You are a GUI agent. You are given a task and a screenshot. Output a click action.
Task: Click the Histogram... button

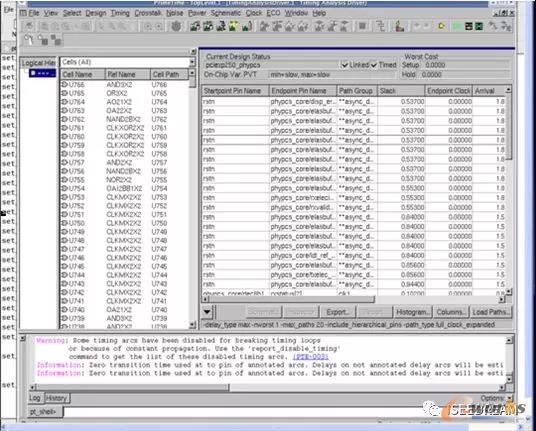tap(413, 312)
